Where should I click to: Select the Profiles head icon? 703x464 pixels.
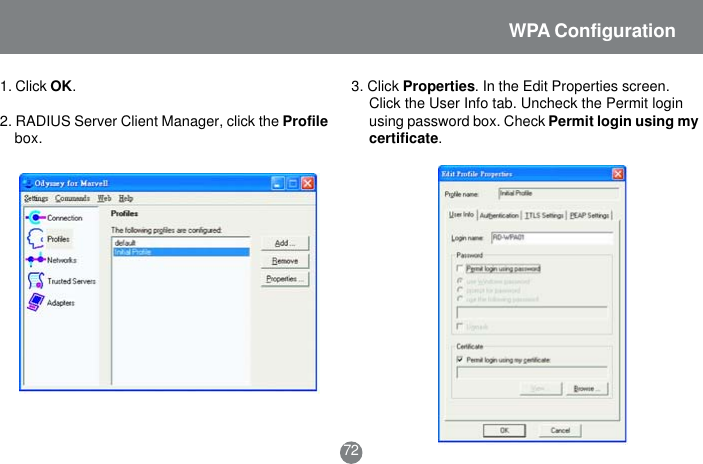tap(35, 239)
